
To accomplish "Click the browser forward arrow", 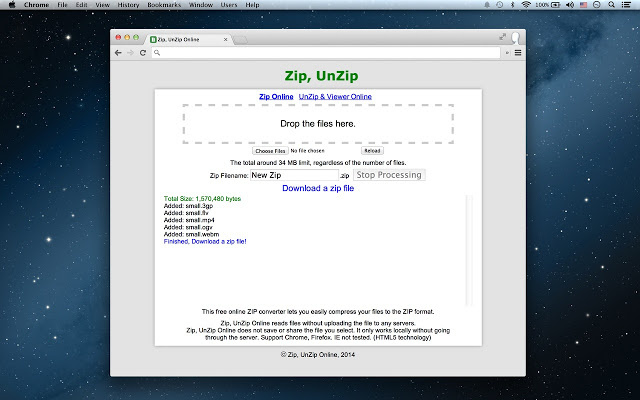I will pos(131,52).
